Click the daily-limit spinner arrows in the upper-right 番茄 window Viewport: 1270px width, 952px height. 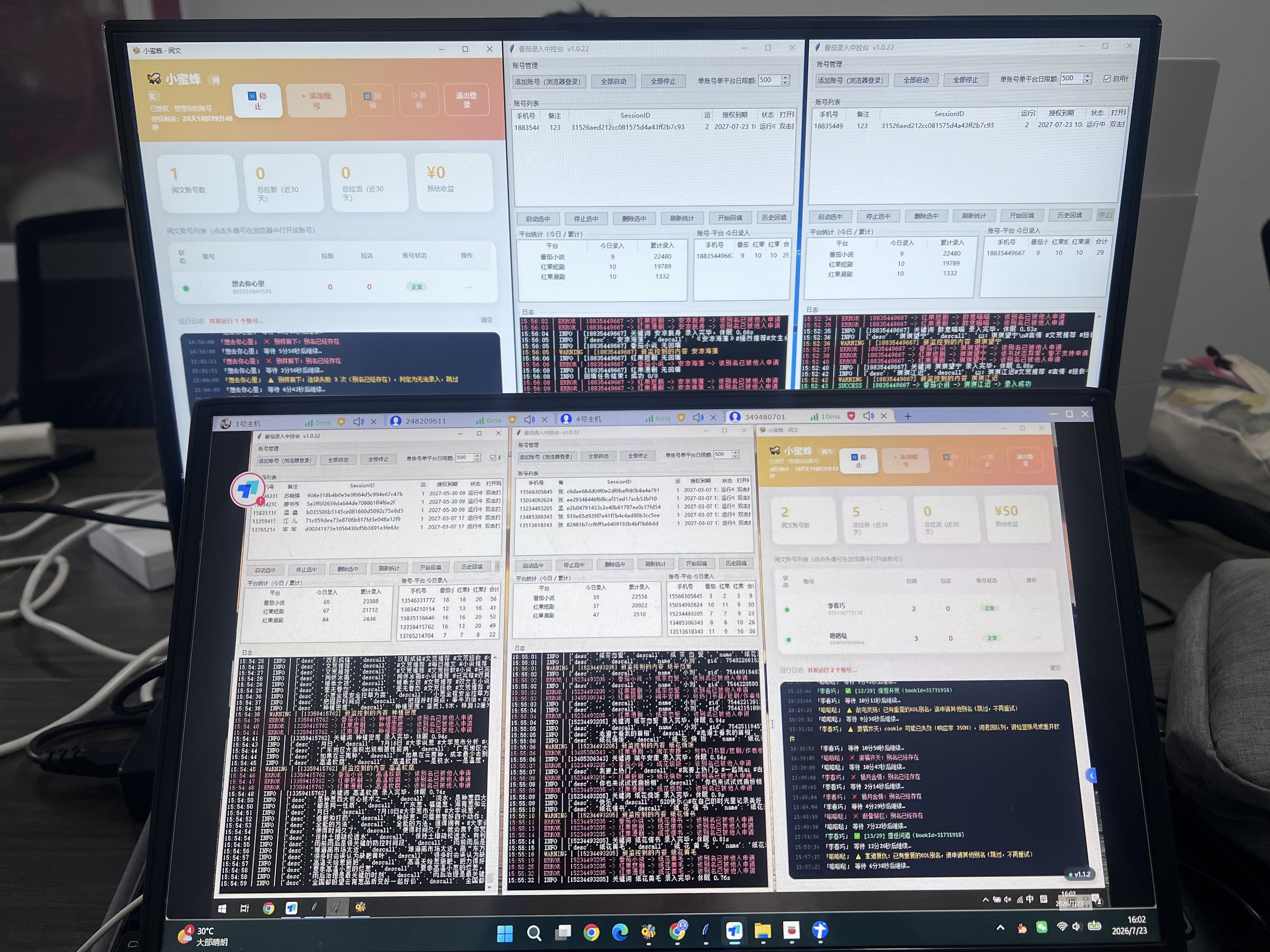[1087, 79]
